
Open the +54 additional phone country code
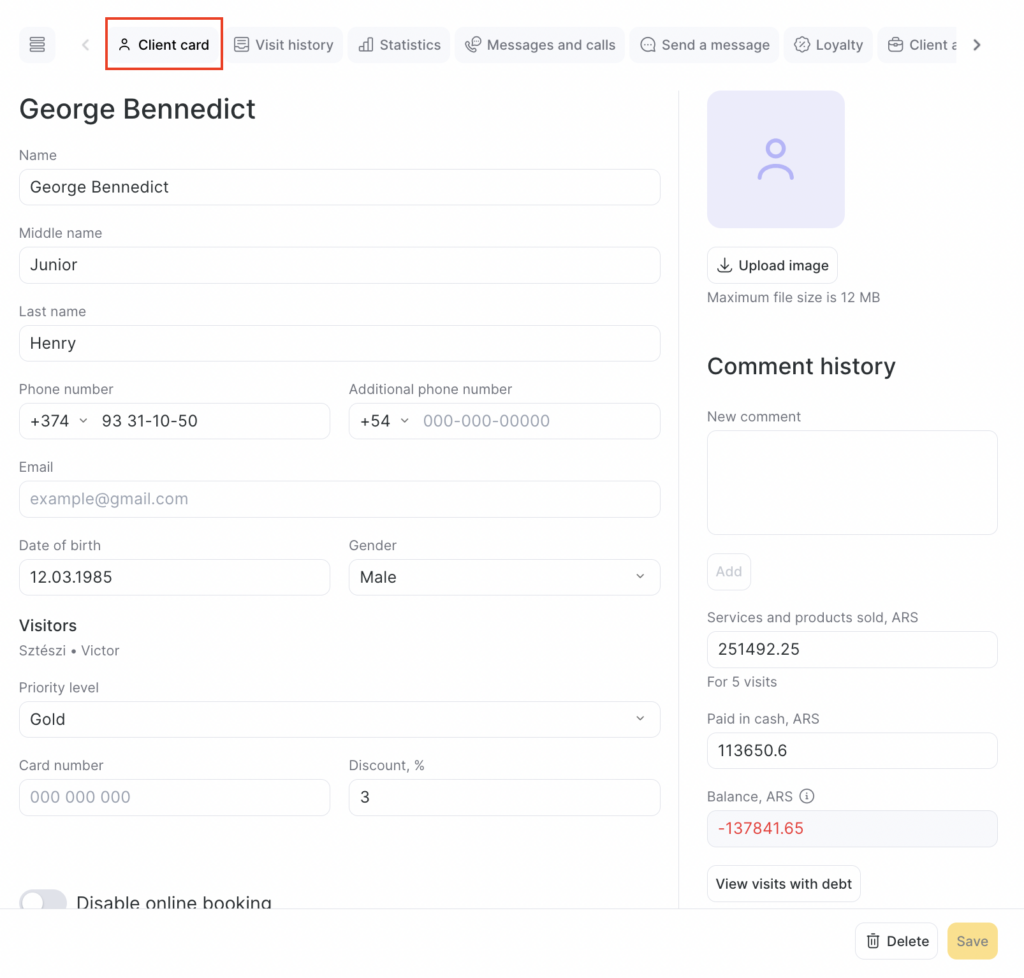385,421
